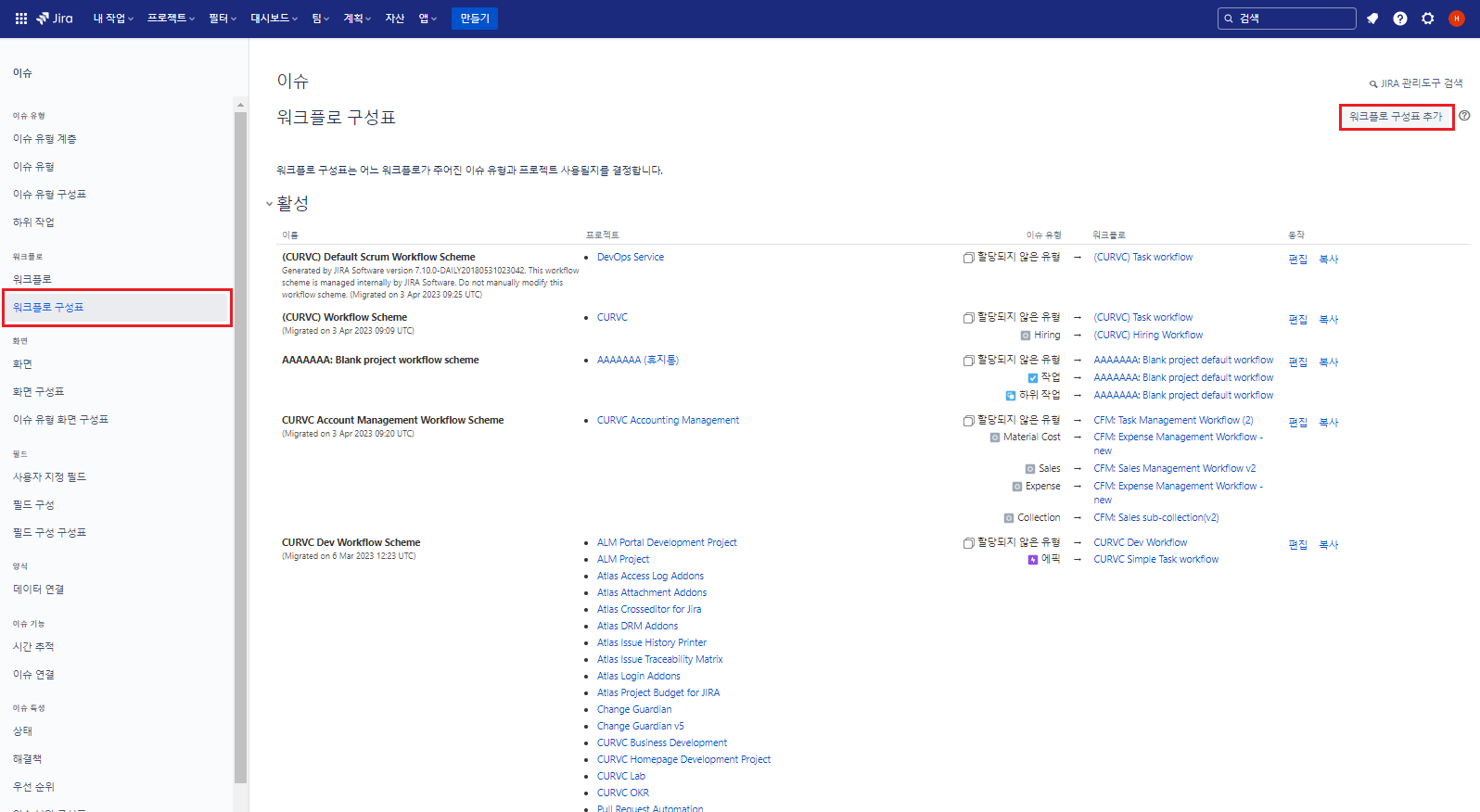Open the help question mark icon

(x=1400, y=19)
